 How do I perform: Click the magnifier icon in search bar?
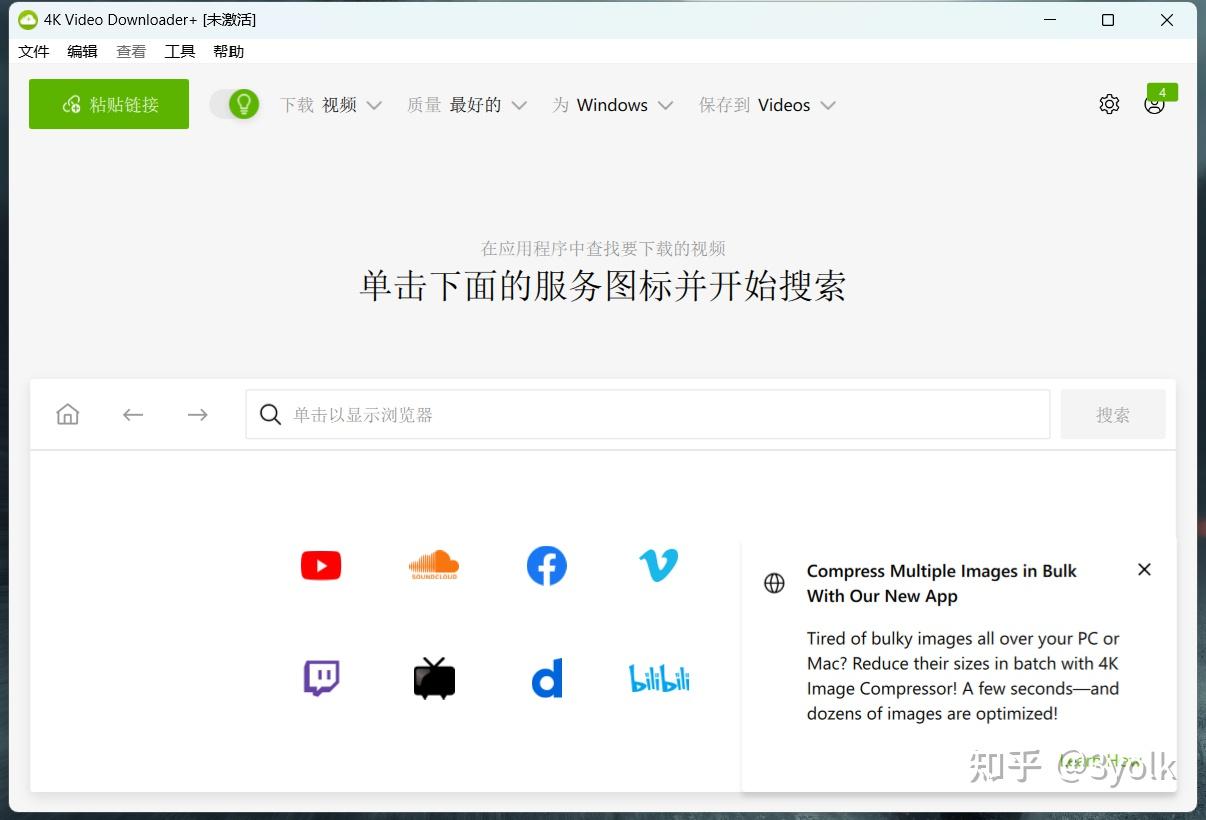click(x=270, y=415)
